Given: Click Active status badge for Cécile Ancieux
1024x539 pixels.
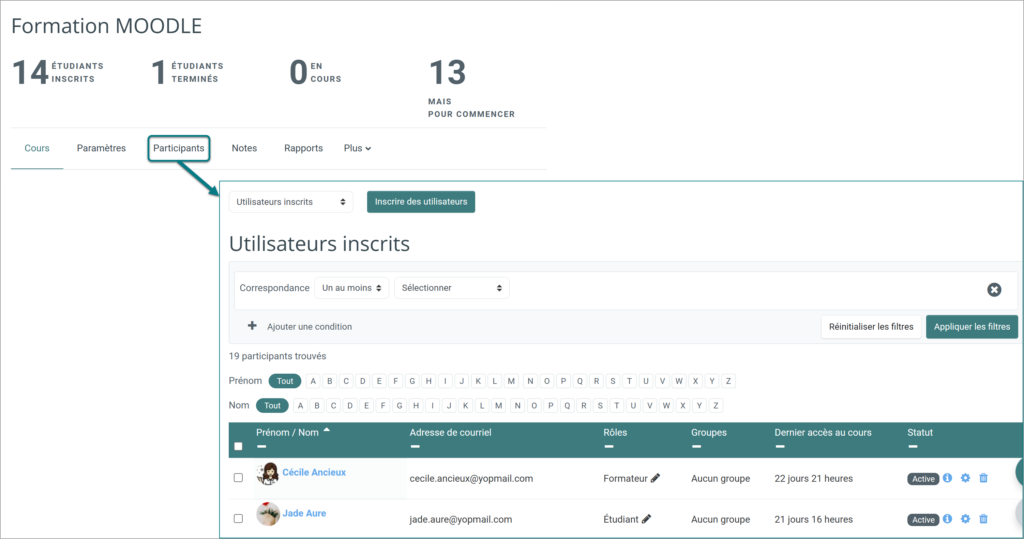Looking at the screenshot, I should click(923, 479).
